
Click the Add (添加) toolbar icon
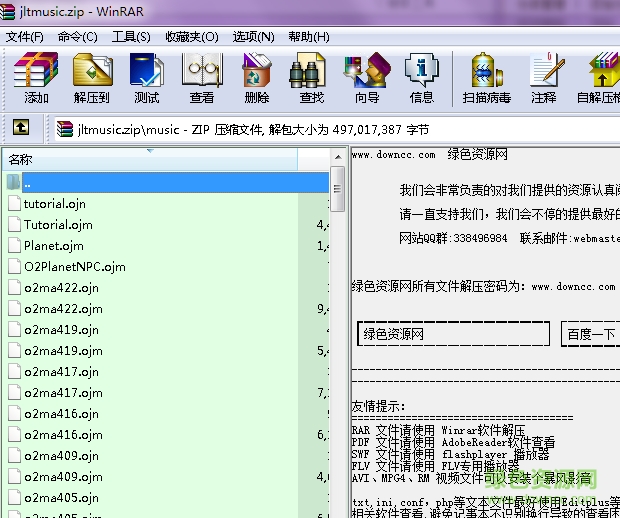[36, 78]
